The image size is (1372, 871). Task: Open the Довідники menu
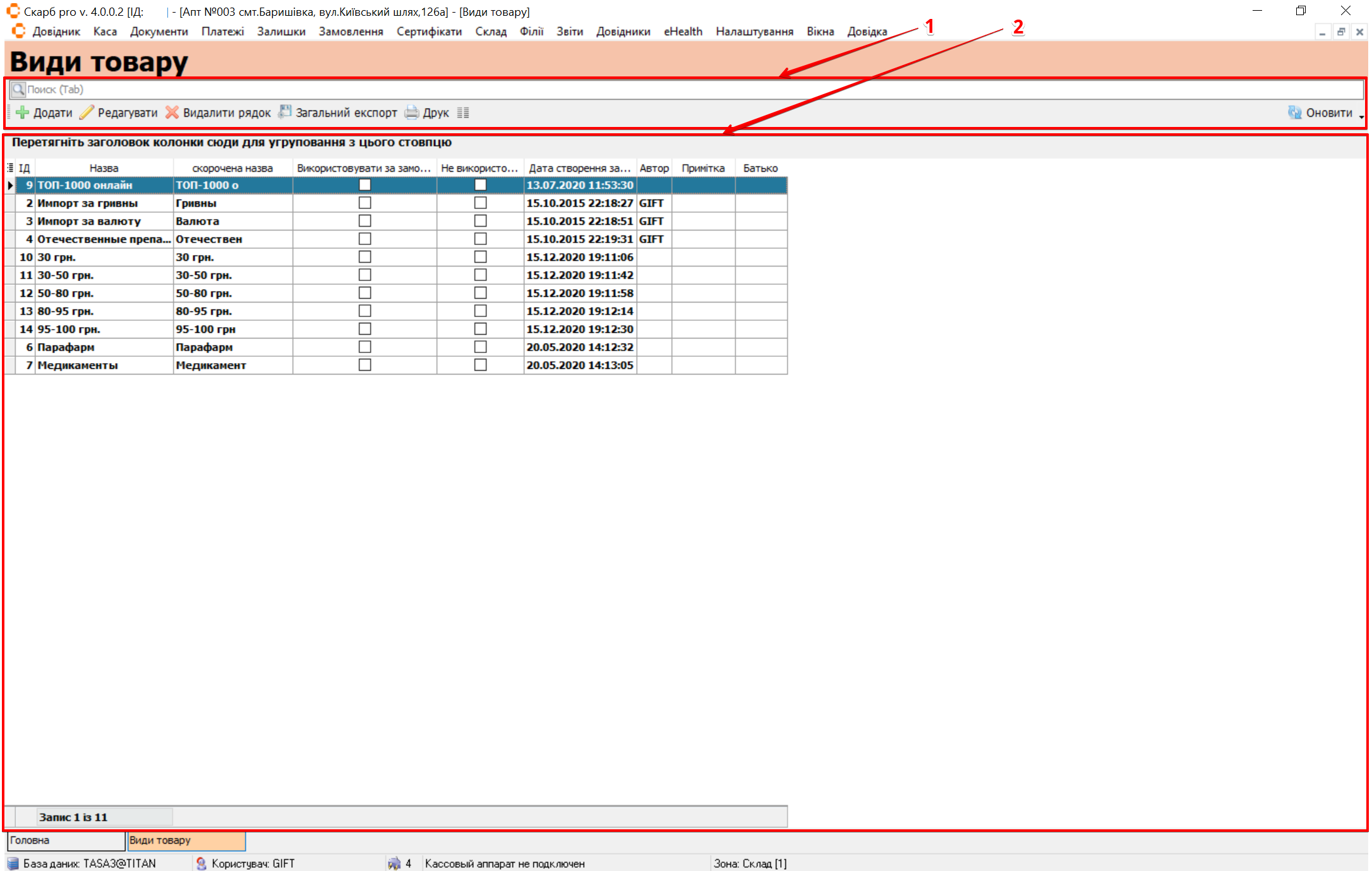(x=623, y=32)
